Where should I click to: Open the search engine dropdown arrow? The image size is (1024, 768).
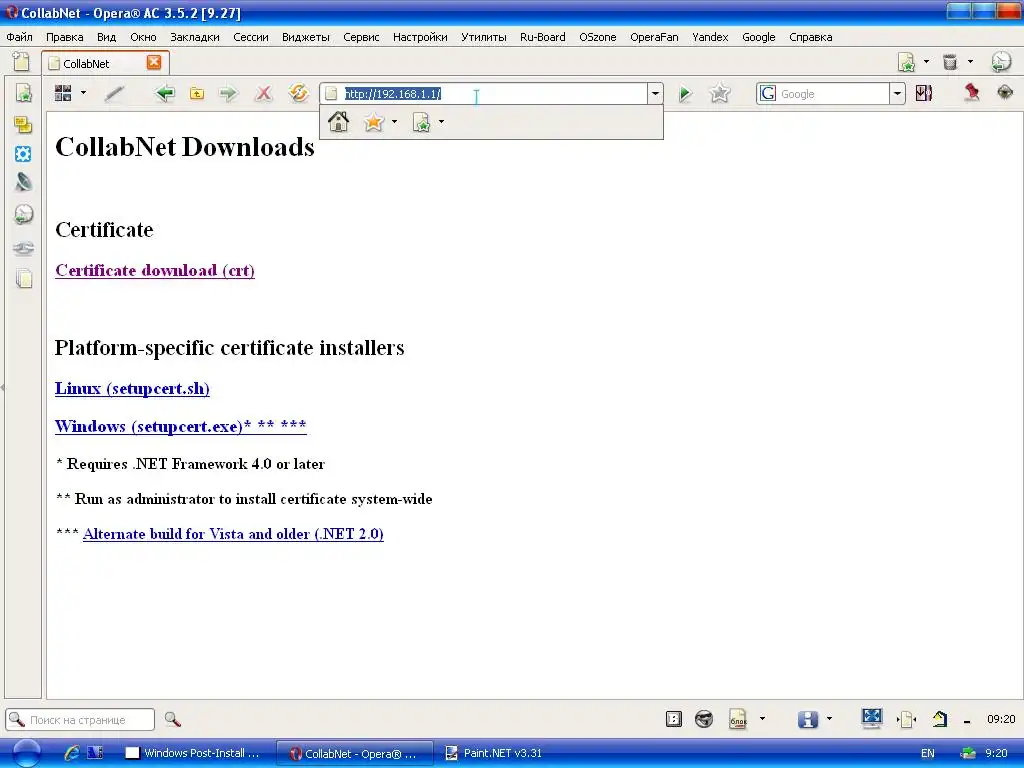click(897, 94)
